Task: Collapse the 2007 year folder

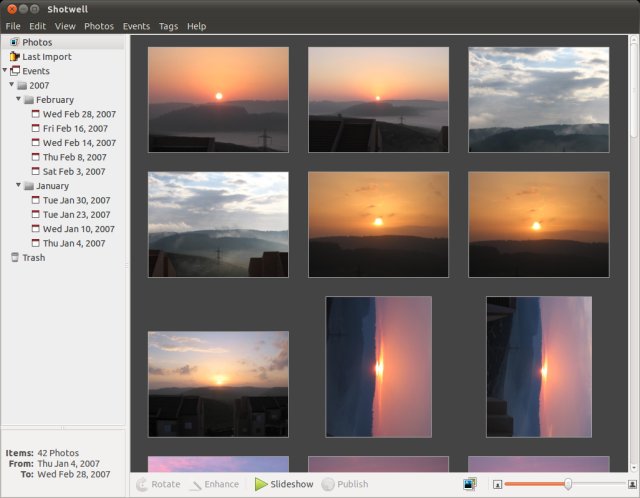Action: [12, 85]
